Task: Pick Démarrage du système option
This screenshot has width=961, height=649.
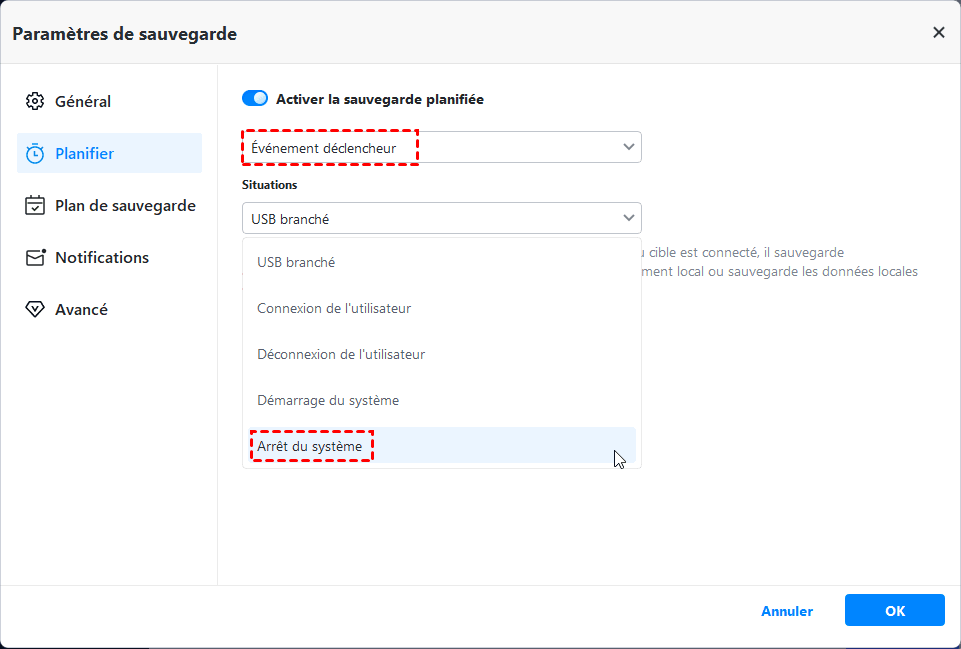Action: click(328, 400)
